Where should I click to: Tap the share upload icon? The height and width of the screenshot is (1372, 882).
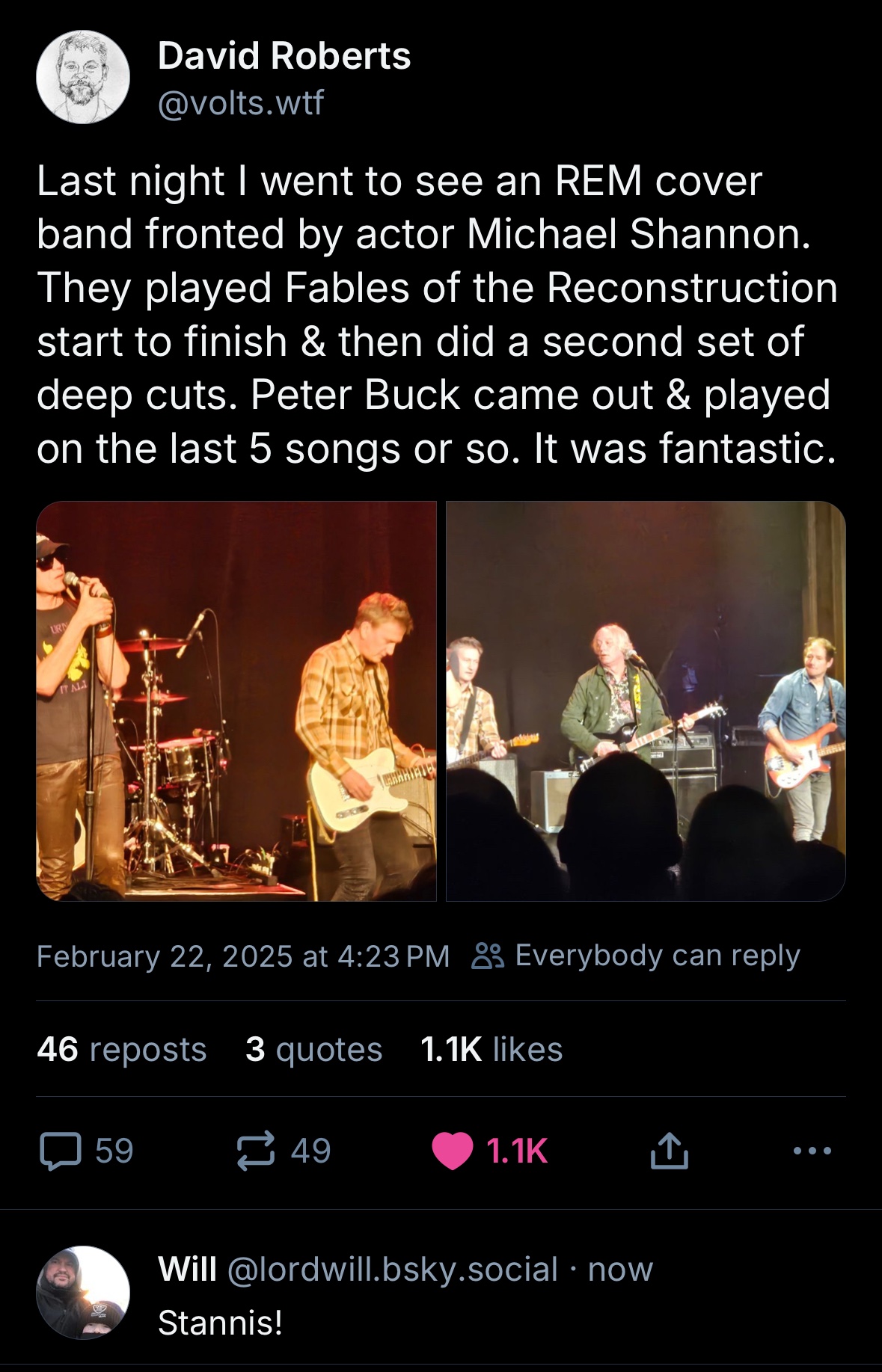tap(669, 1151)
